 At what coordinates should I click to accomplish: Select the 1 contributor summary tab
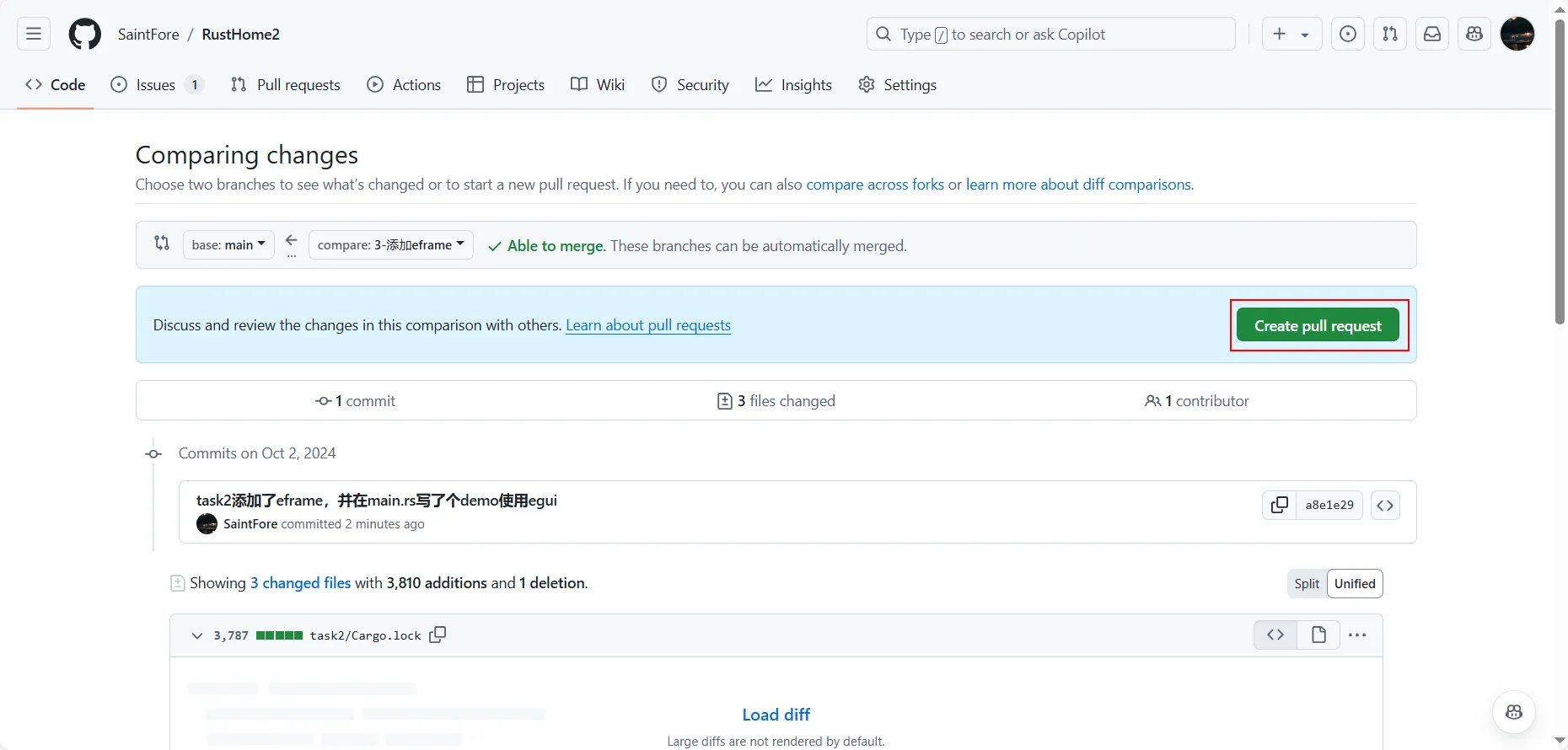pos(1196,401)
